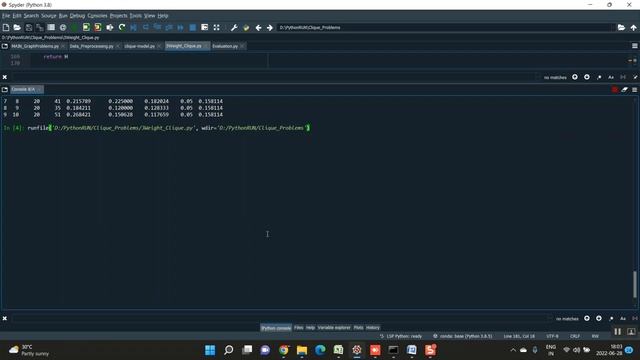Show the Files pane
The width and height of the screenshot is (640, 360).
pyautogui.click(x=298, y=328)
